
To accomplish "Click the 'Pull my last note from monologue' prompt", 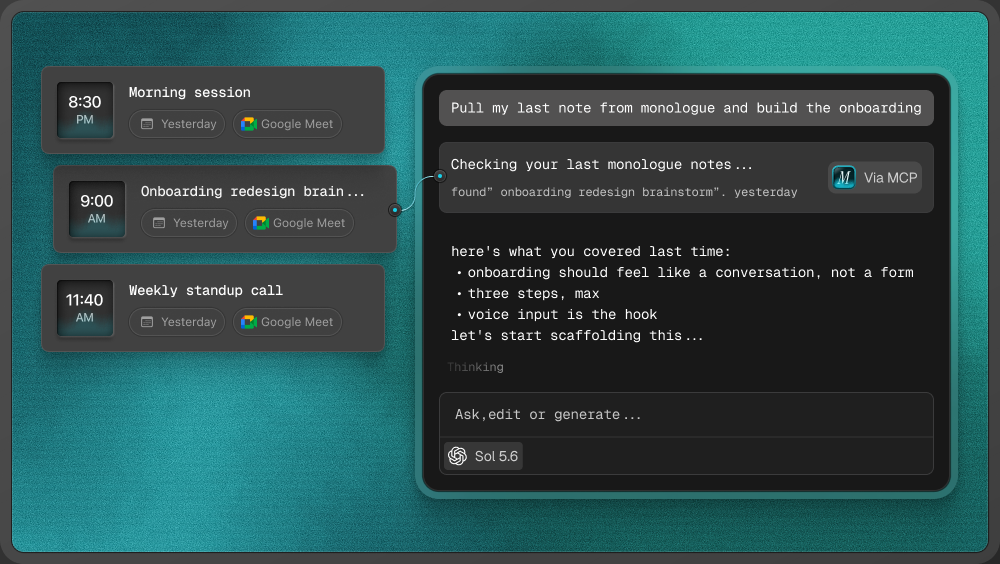I will [686, 108].
